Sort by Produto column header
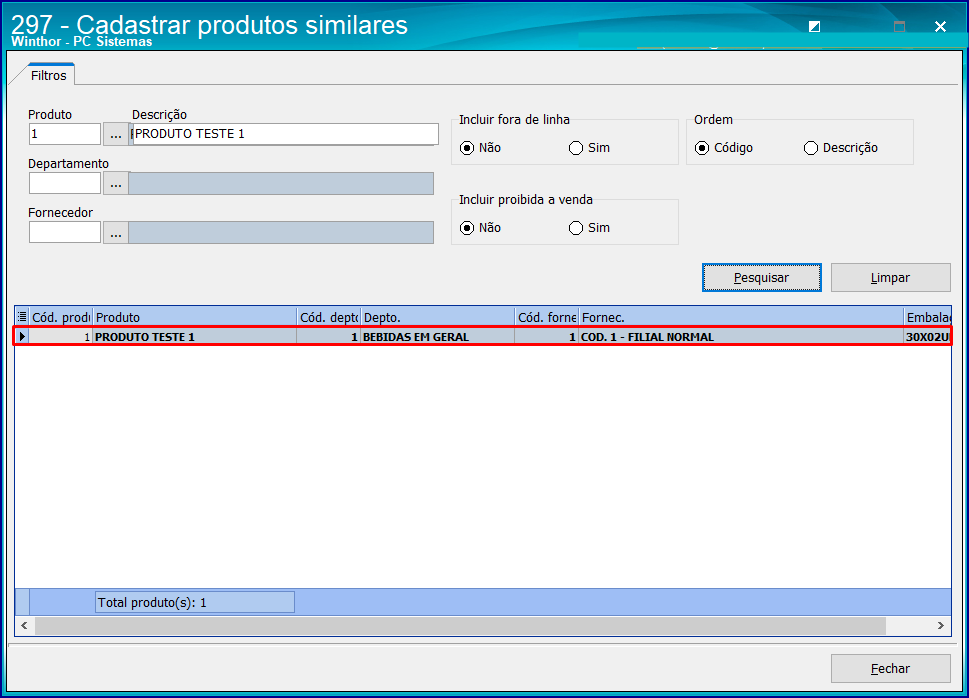Image resolution: width=969 pixels, height=698 pixels. (195, 317)
